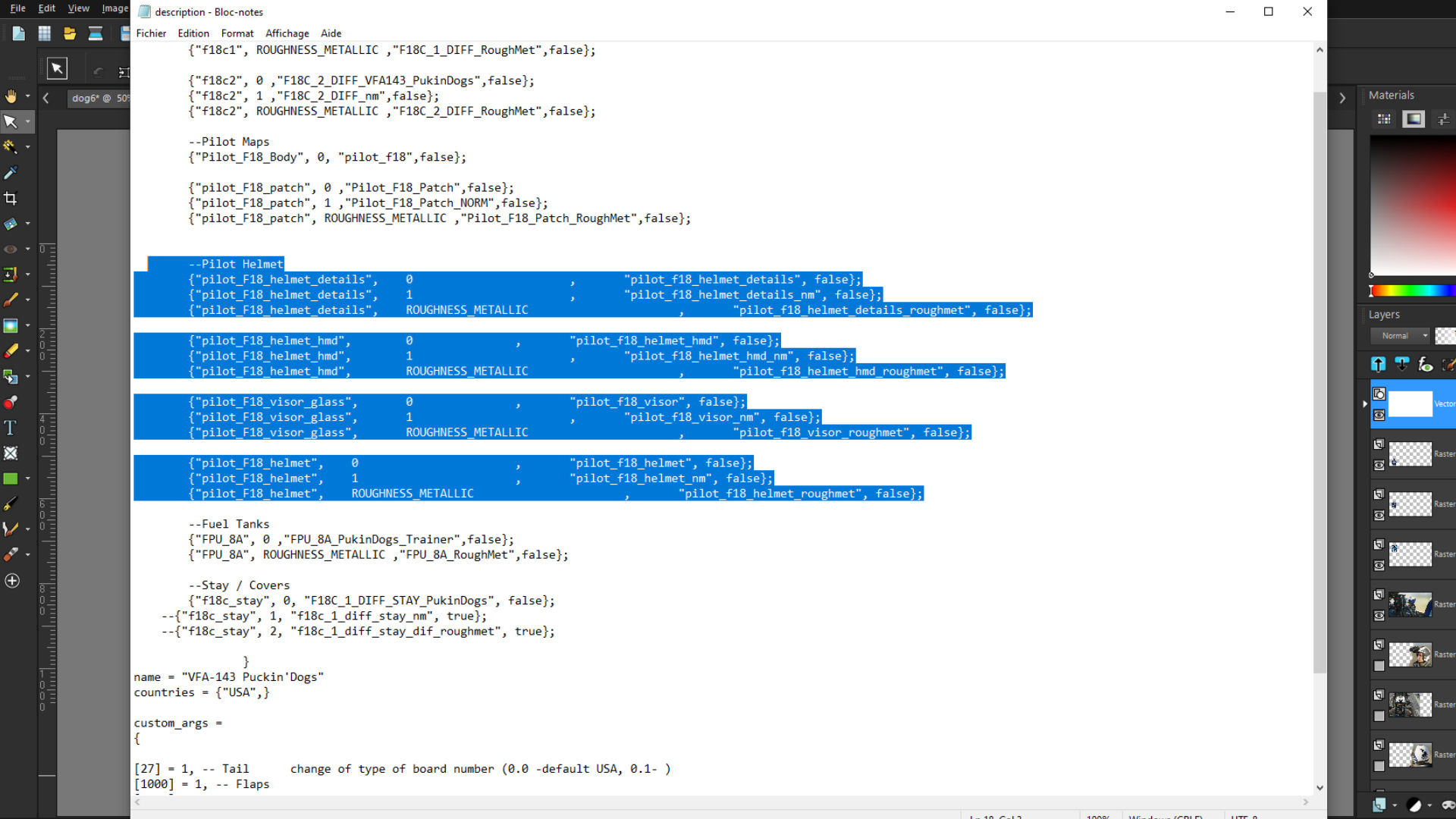Select the Paint Brush tool

[11, 300]
